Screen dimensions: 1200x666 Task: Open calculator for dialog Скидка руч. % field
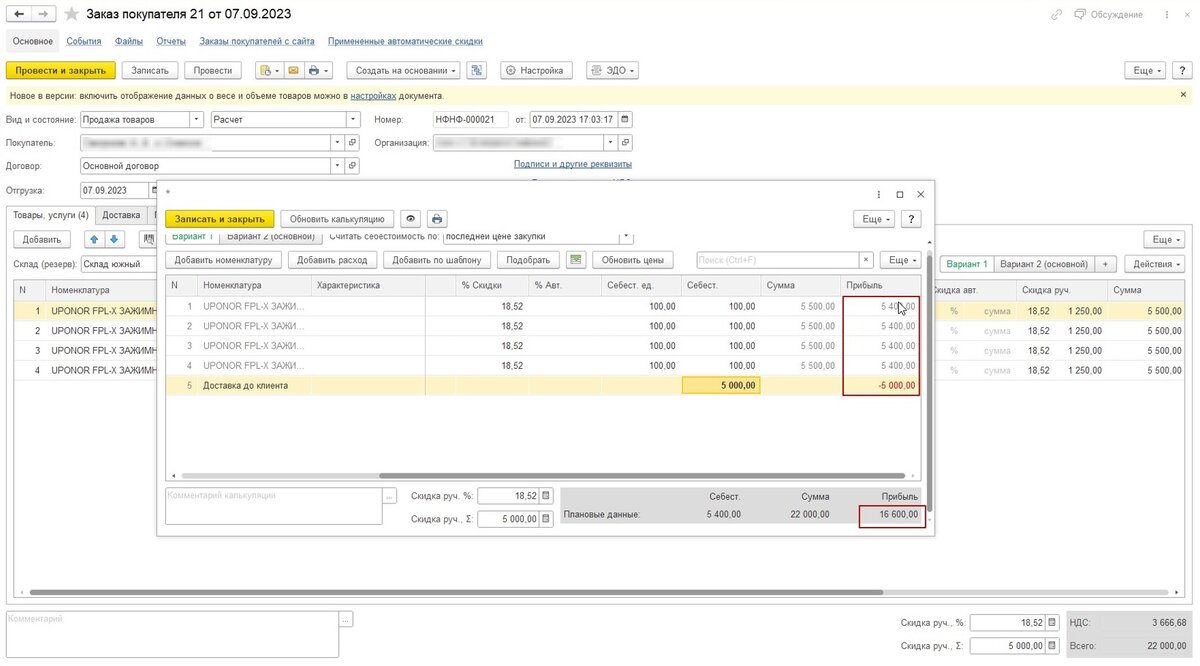click(546, 496)
